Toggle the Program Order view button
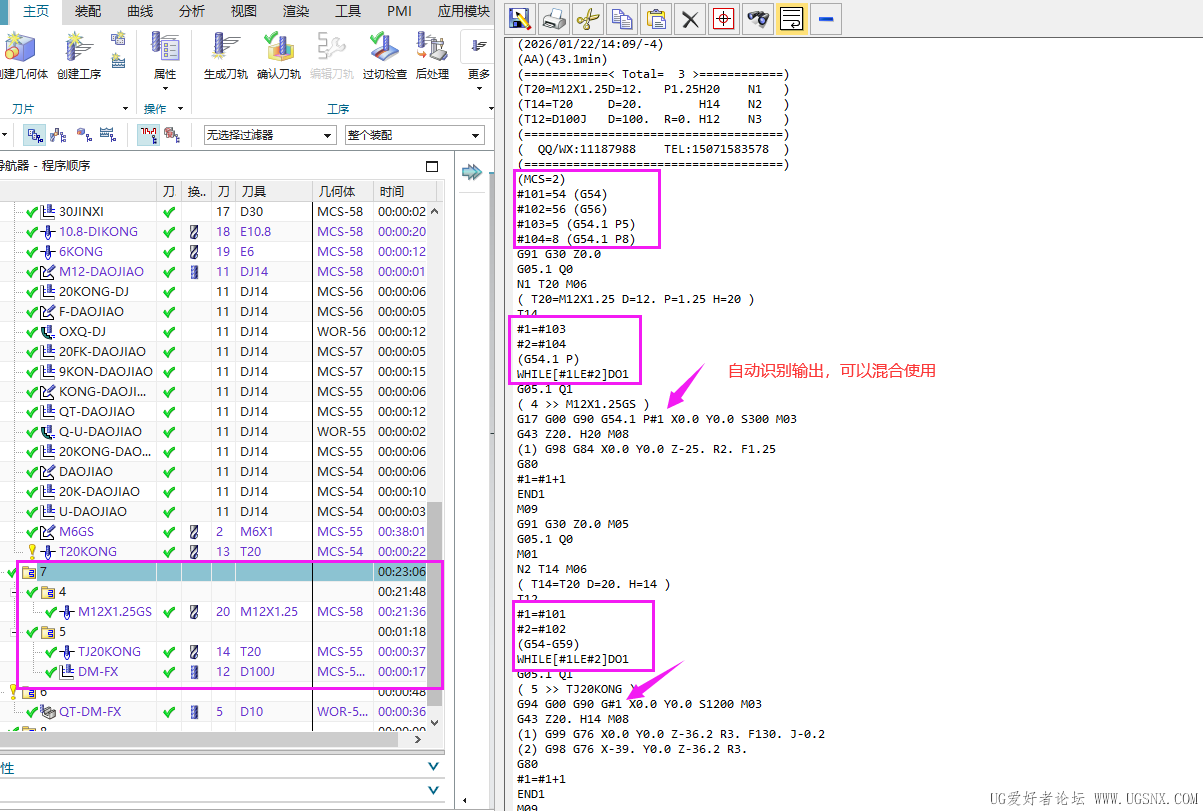This screenshot has height=811, width=1203. 35,135
